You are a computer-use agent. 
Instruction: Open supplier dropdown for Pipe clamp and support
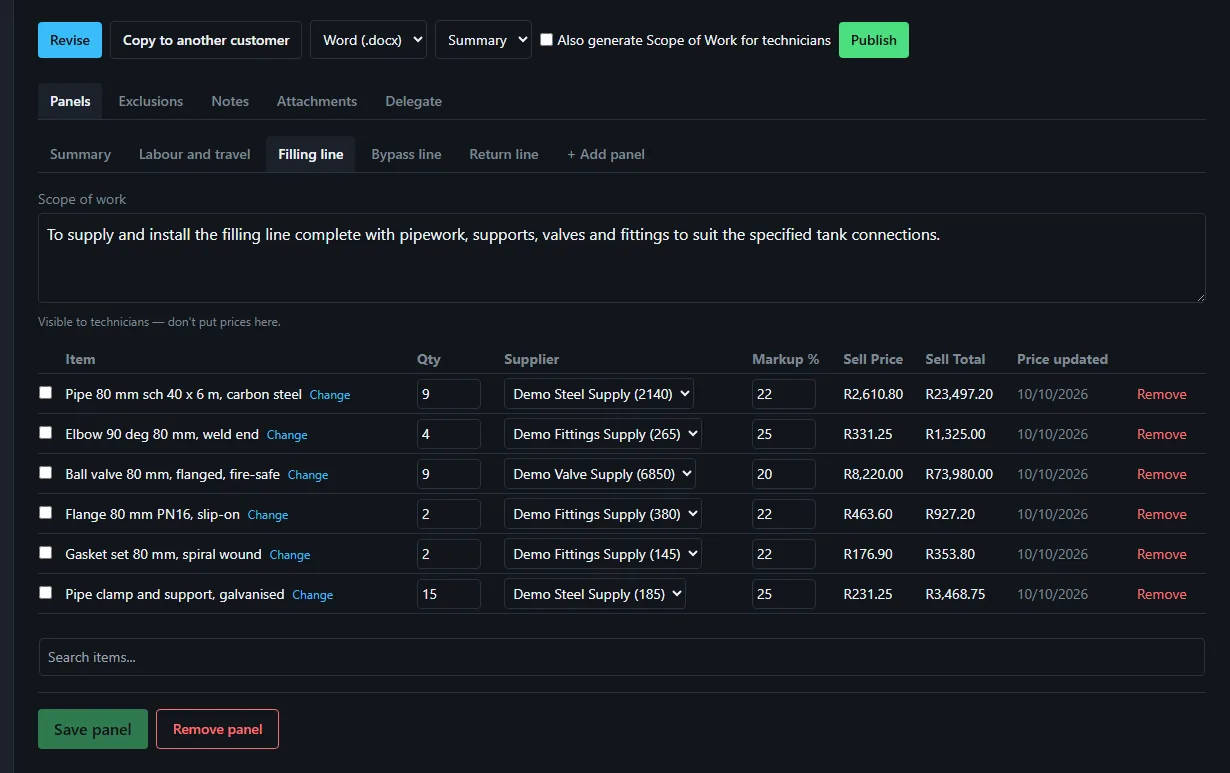click(x=595, y=594)
